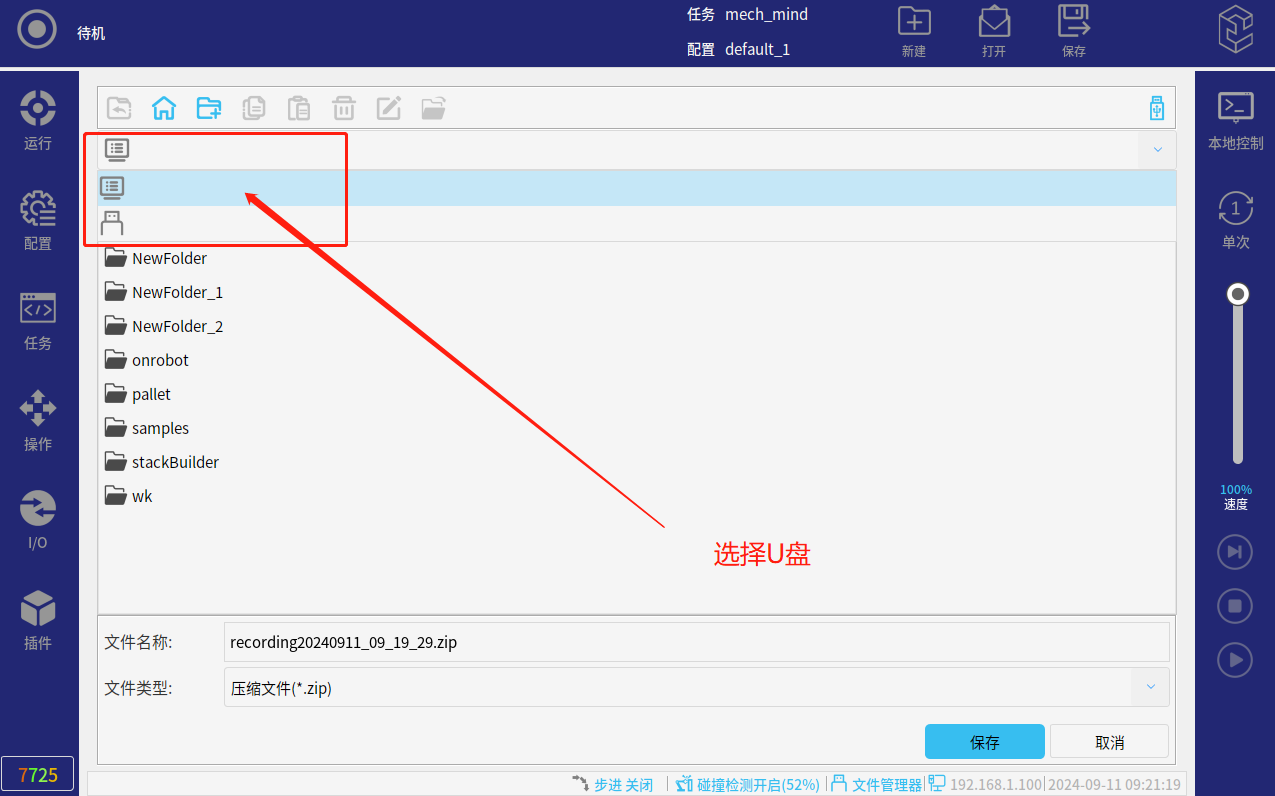Click the 新建 new task icon

click(x=913, y=32)
